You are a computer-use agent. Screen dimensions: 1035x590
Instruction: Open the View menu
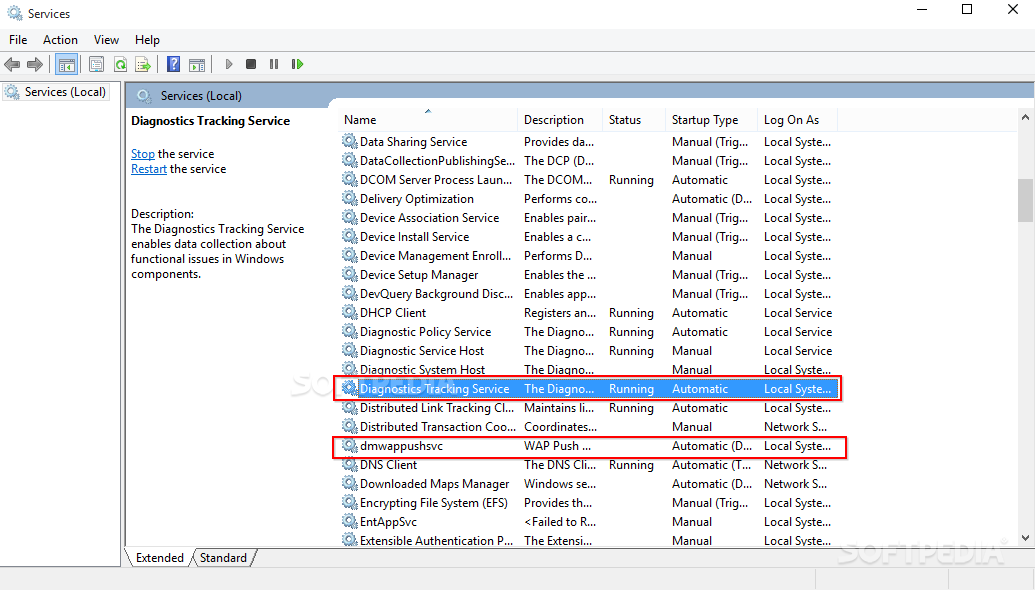106,40
